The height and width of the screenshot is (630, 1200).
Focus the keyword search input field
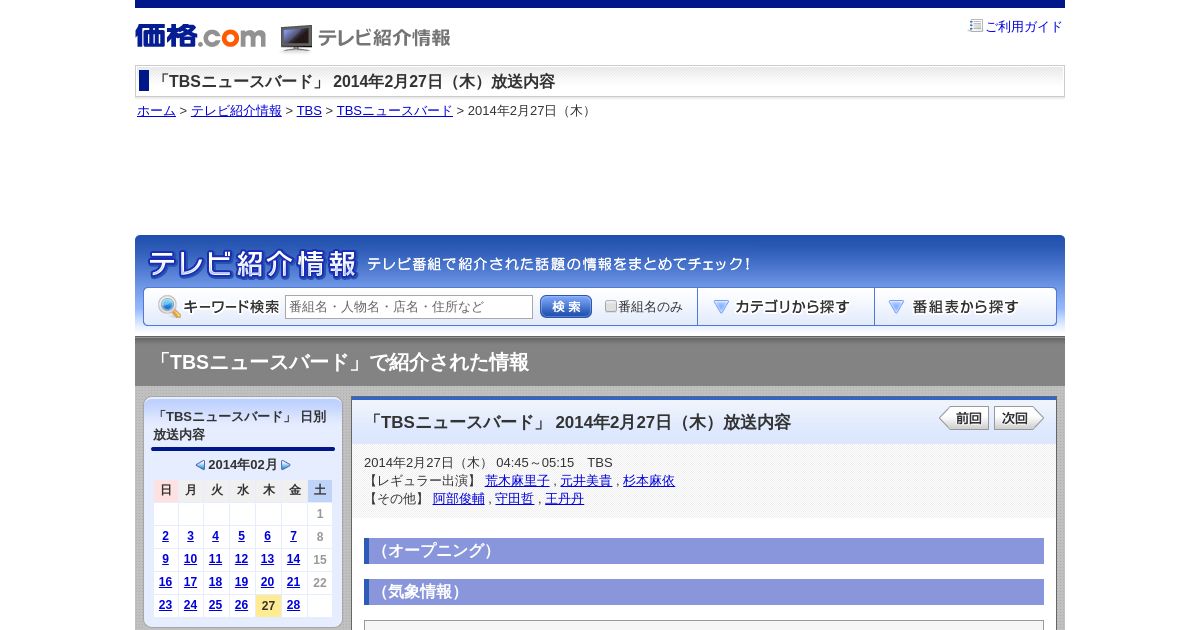[409, 307]
